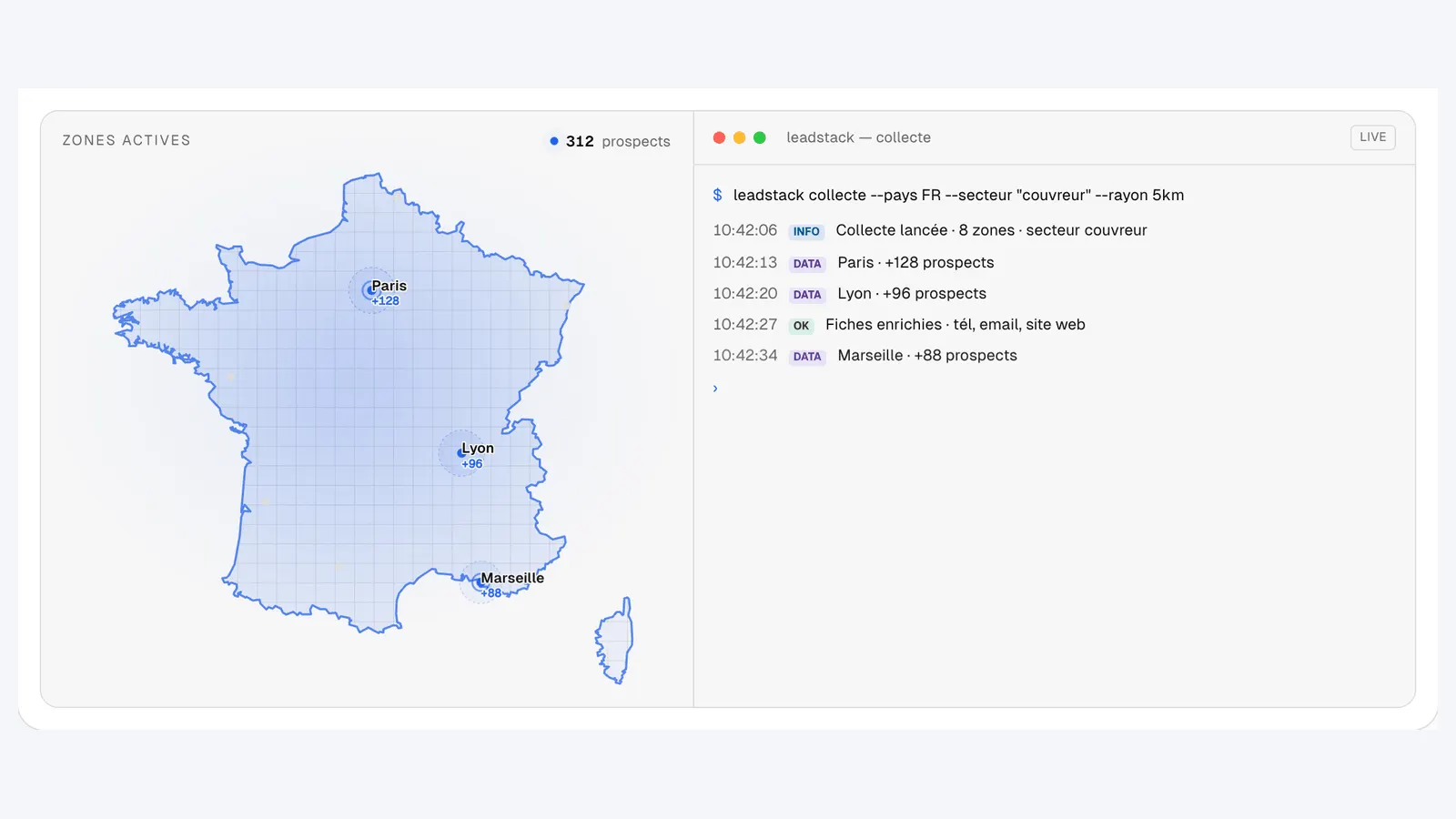Click 'Fiches enrichies · tél, email, site web'
Viewport: 1456px width, 819px height.
[955, 324]
